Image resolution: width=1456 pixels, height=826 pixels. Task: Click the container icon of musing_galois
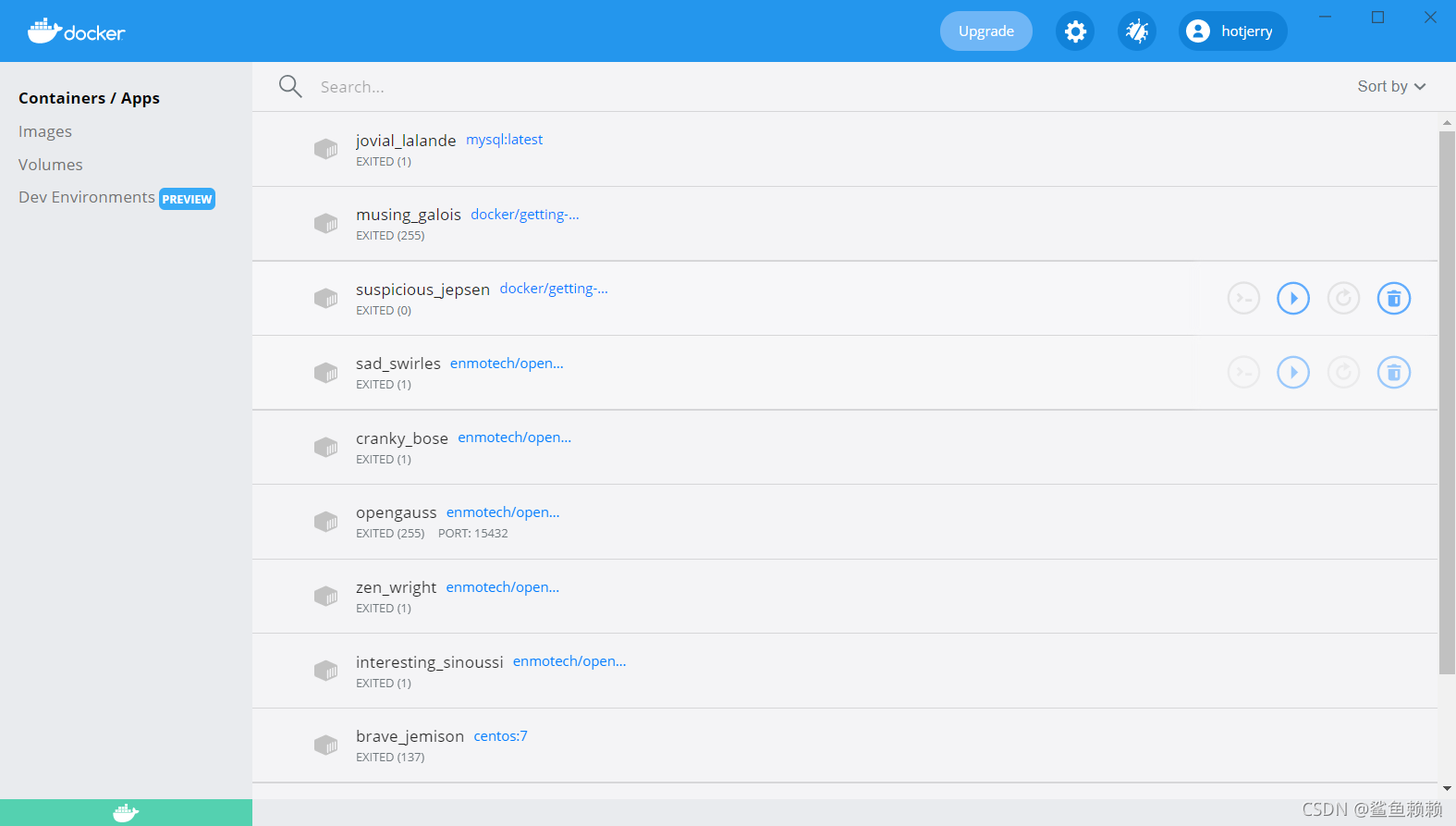(325, 224)
